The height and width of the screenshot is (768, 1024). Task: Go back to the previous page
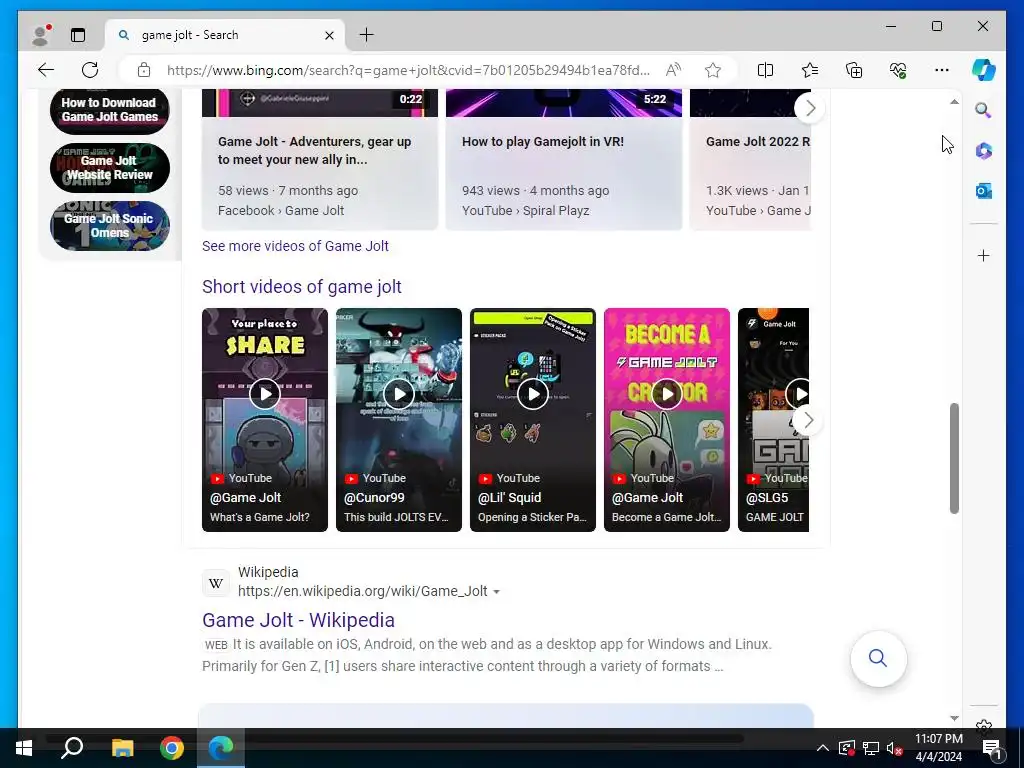point(46,70)
